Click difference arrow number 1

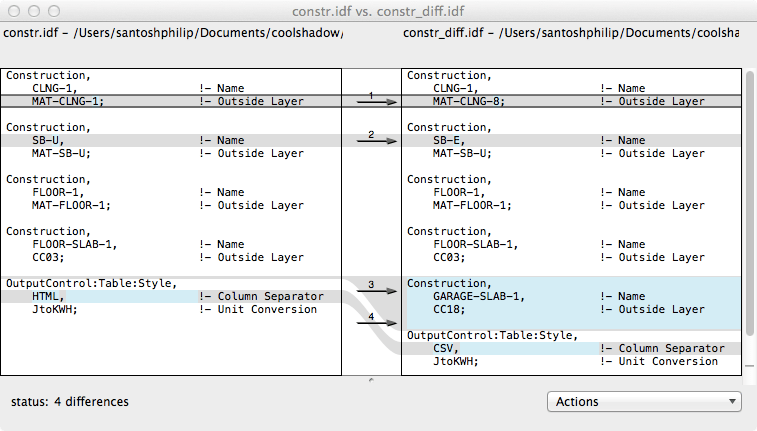tap(377, 101)
